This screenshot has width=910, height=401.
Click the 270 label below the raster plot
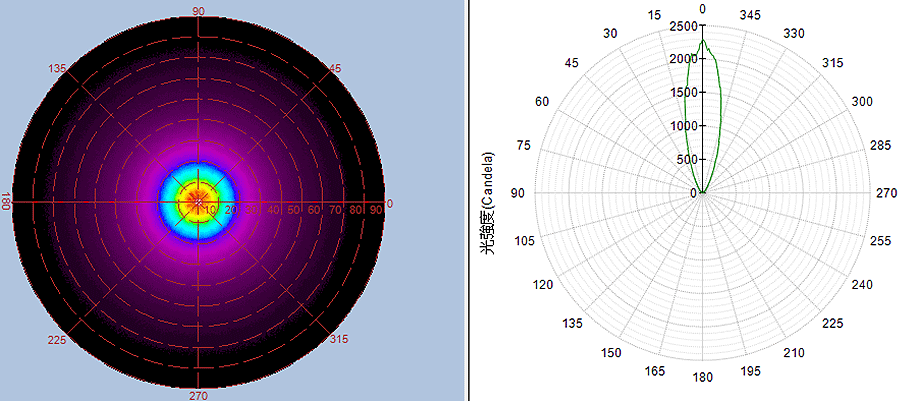tap(198, 395)
